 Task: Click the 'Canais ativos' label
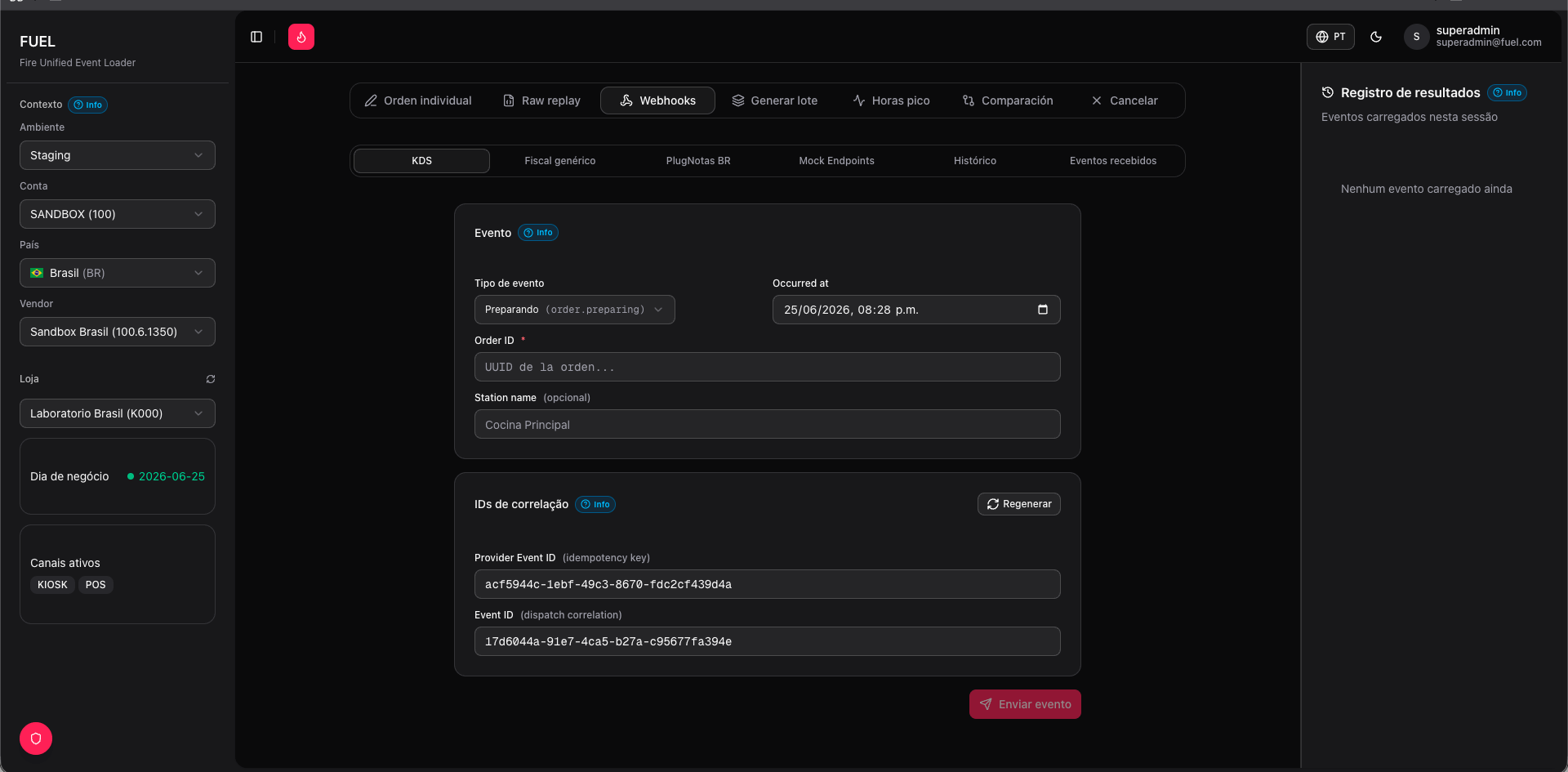(x=65, y=563)
